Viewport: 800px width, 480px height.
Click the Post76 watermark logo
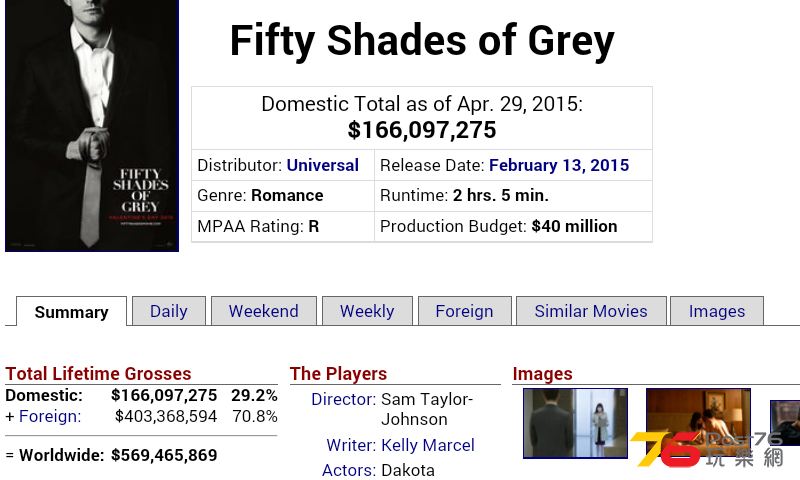[707, 449]
